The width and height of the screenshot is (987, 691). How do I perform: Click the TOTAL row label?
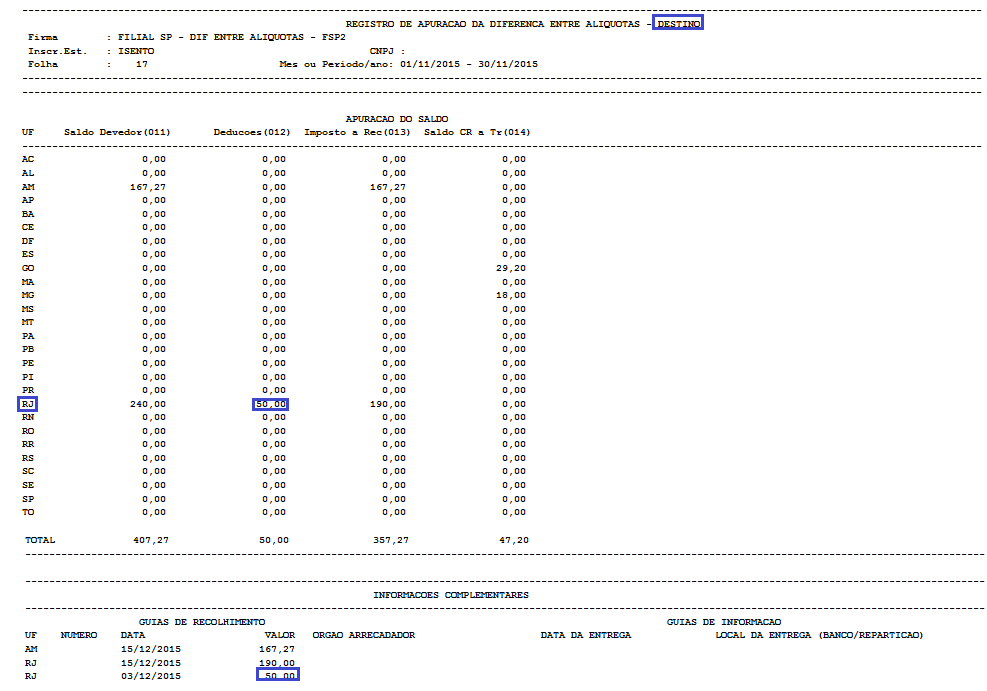coord(40,540)
